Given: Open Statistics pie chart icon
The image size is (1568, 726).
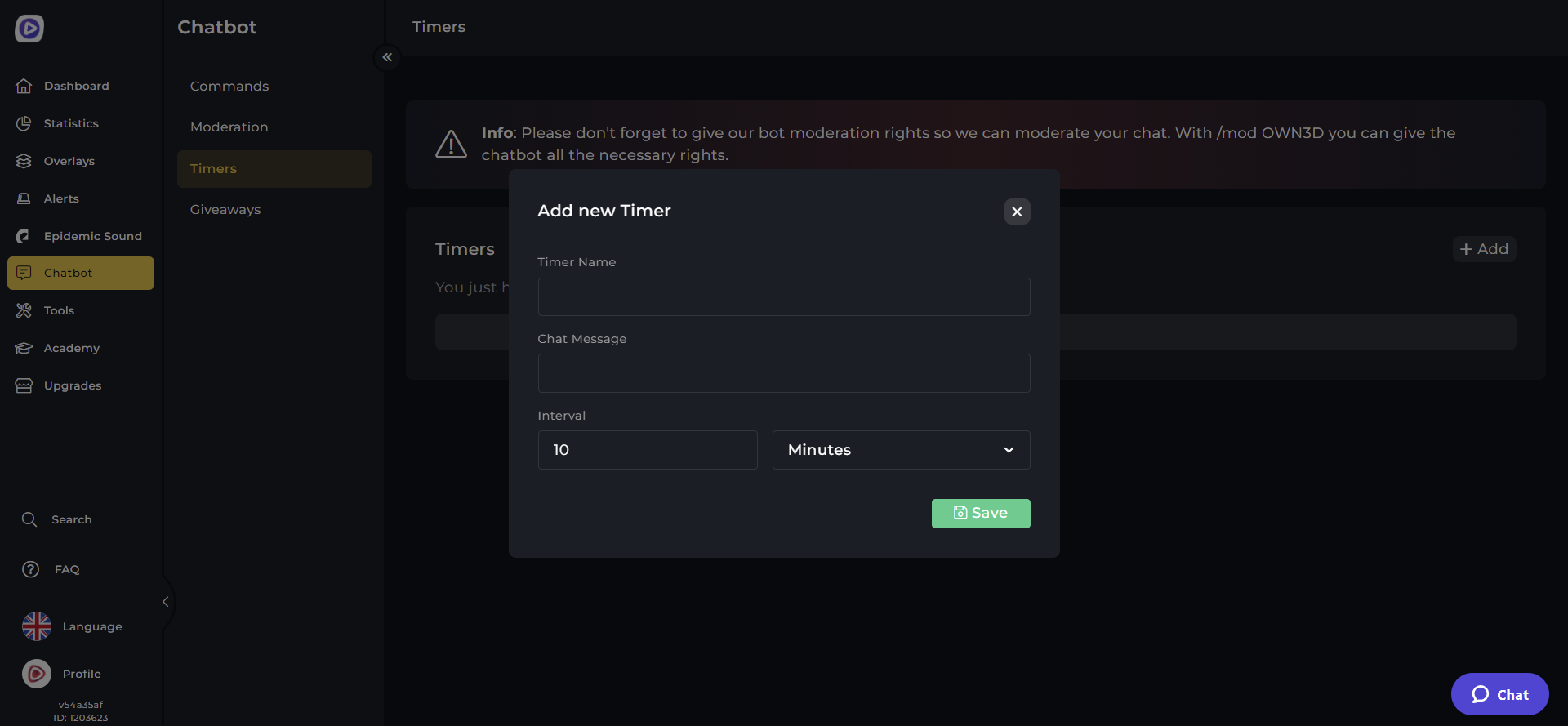Looking at the screenshot, I should [24, 123].
